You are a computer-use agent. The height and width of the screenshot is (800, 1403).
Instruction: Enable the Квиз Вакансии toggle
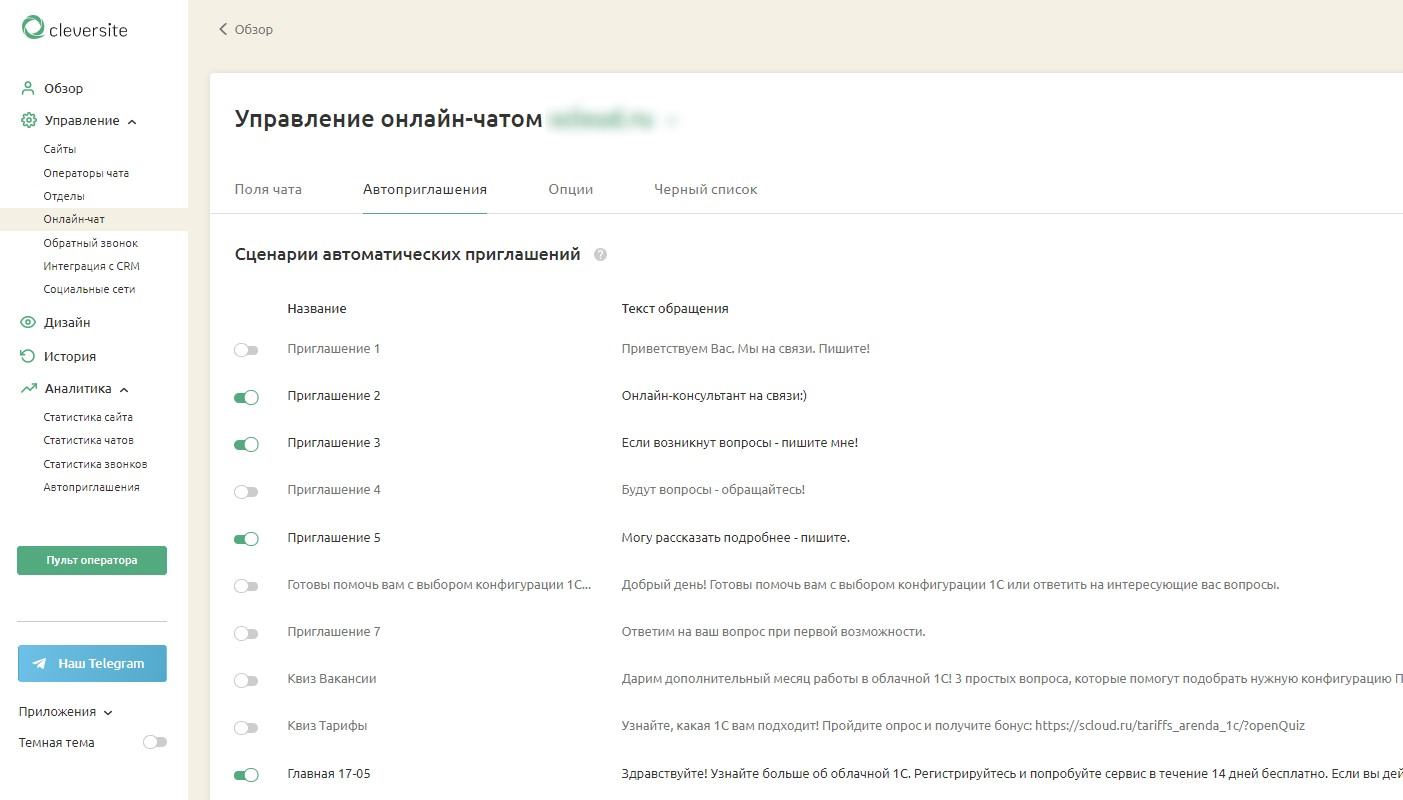tap(246, 680)
